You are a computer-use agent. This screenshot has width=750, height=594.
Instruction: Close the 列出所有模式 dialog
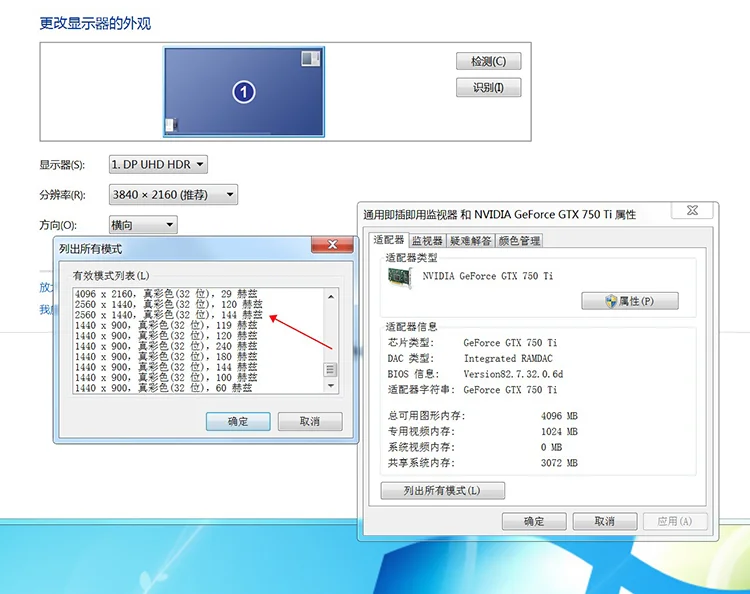tap(332, 244)
